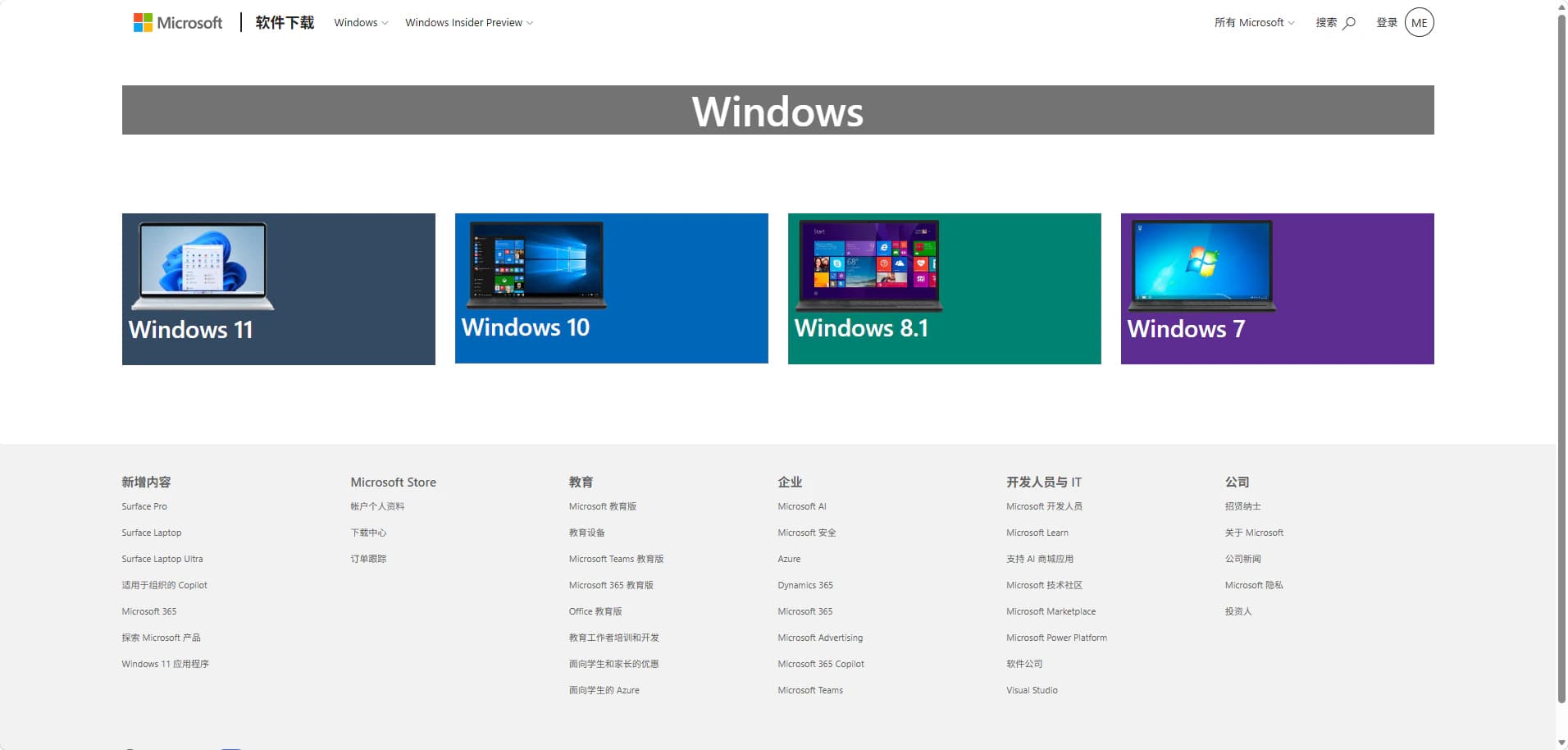The height and width of the screenshot is (750, 1568).
Task: Open Surface Laptop Ultra link
Action: point(162,559)
